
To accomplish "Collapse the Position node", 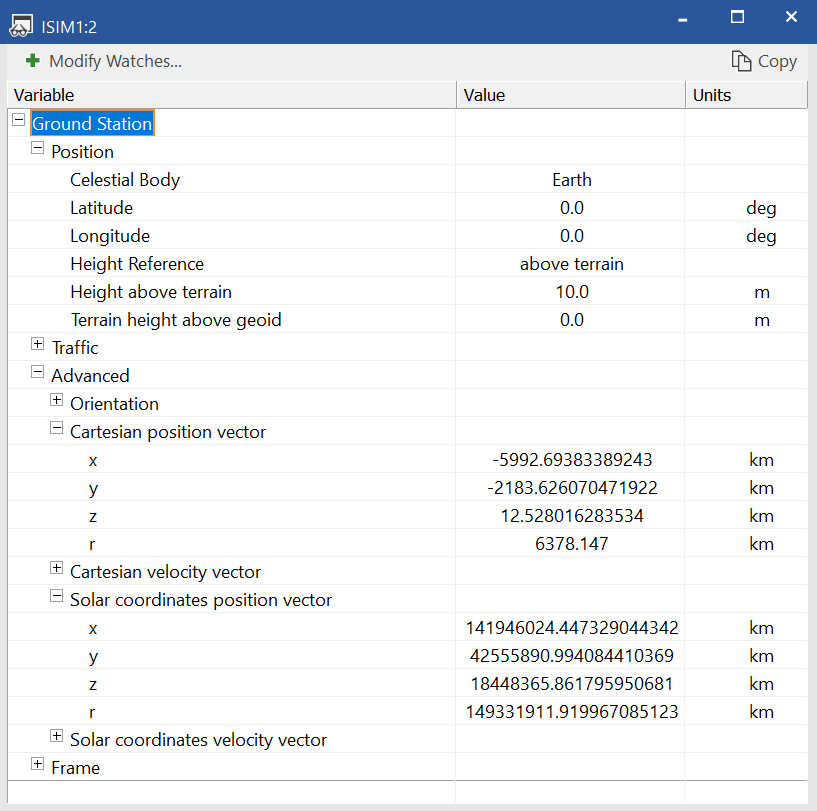I will (38, 148).
